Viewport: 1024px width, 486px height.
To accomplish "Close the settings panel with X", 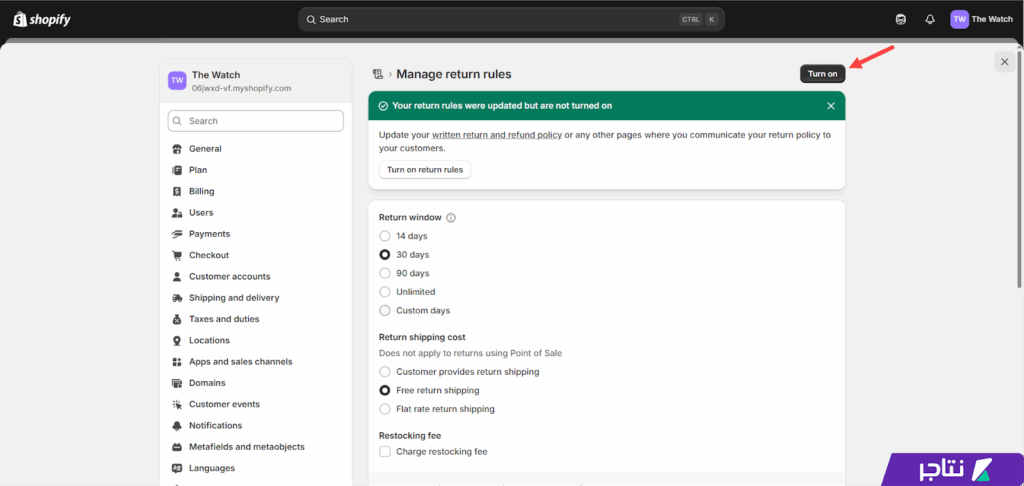I will (1004, 62).
